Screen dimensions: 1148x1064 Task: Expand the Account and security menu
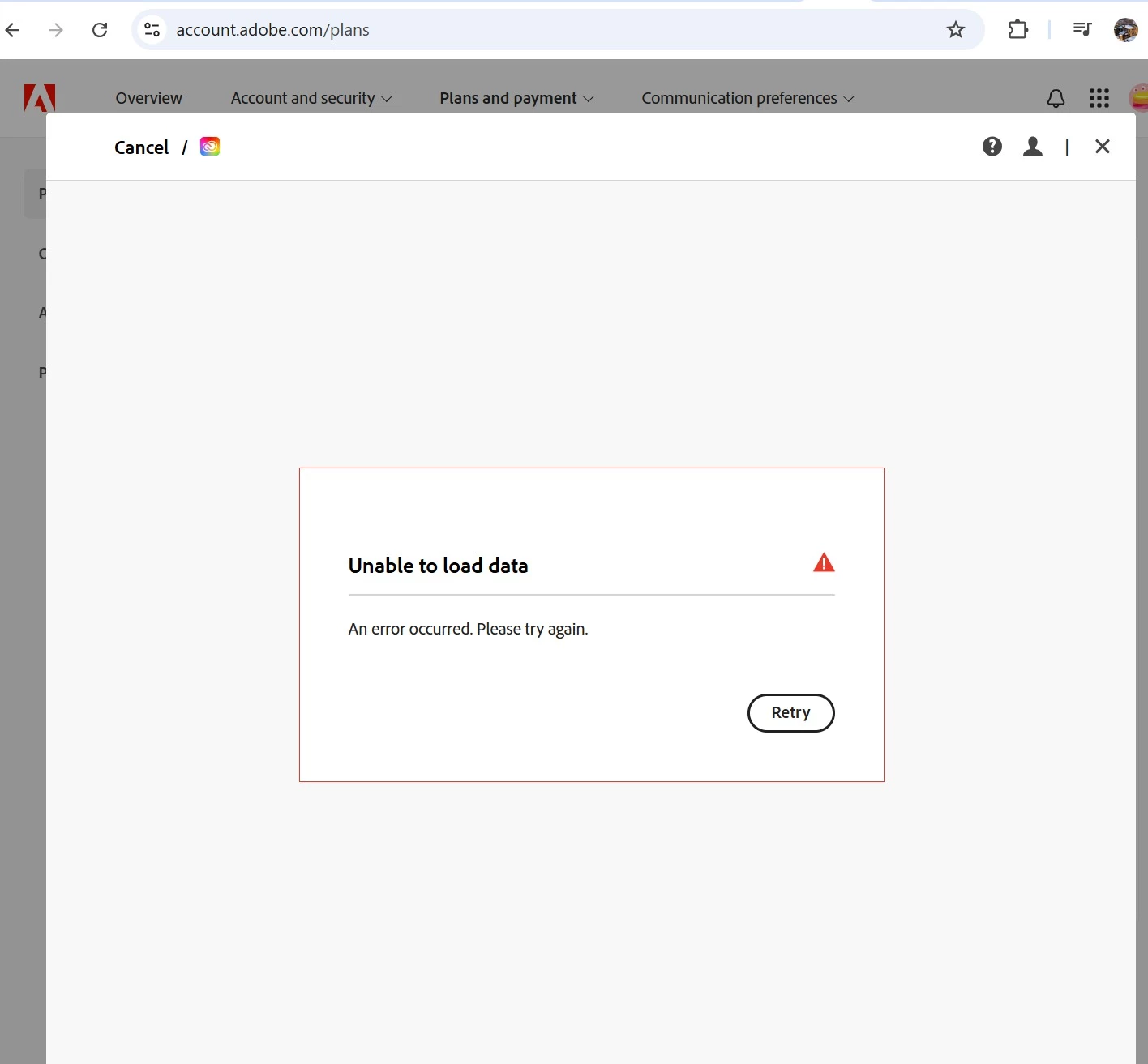click(x=311, y=98)
